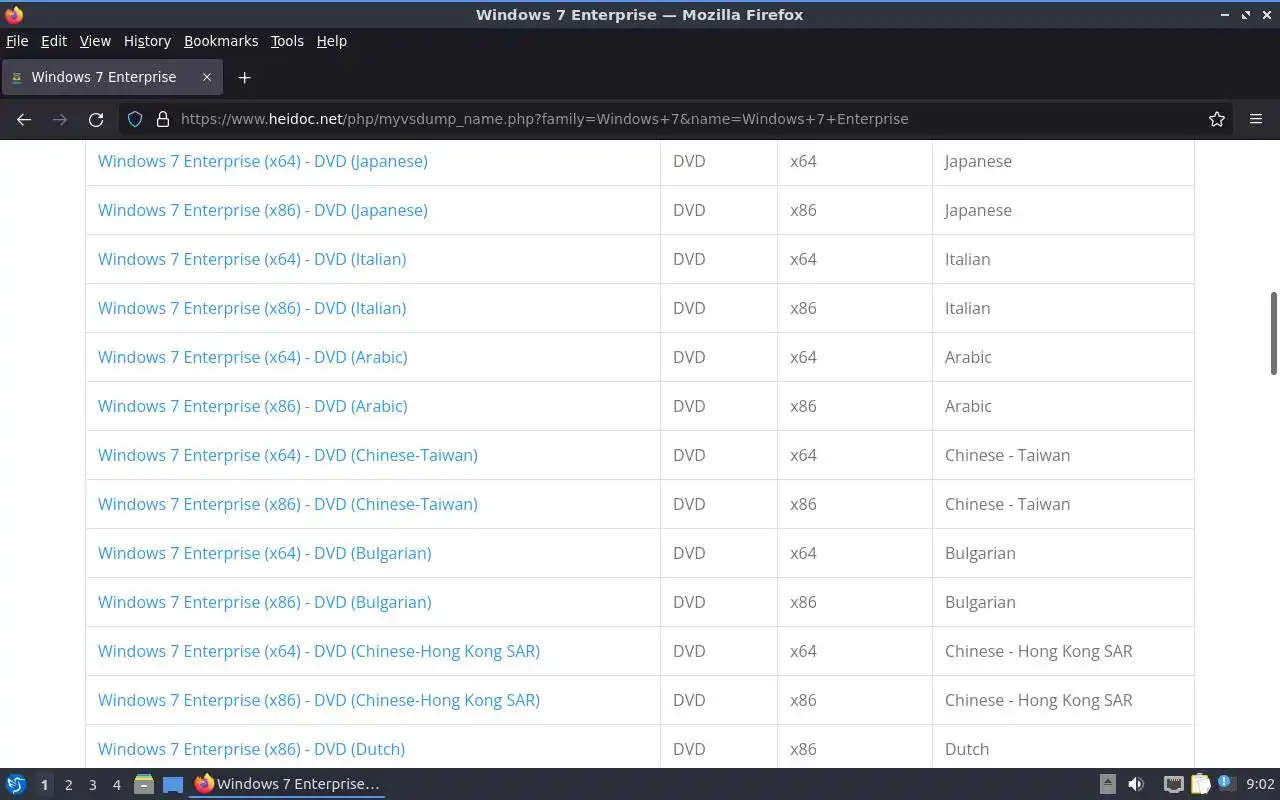Open Windows 7 Enterprise x64 Japanese link

(x=263, y=161)
